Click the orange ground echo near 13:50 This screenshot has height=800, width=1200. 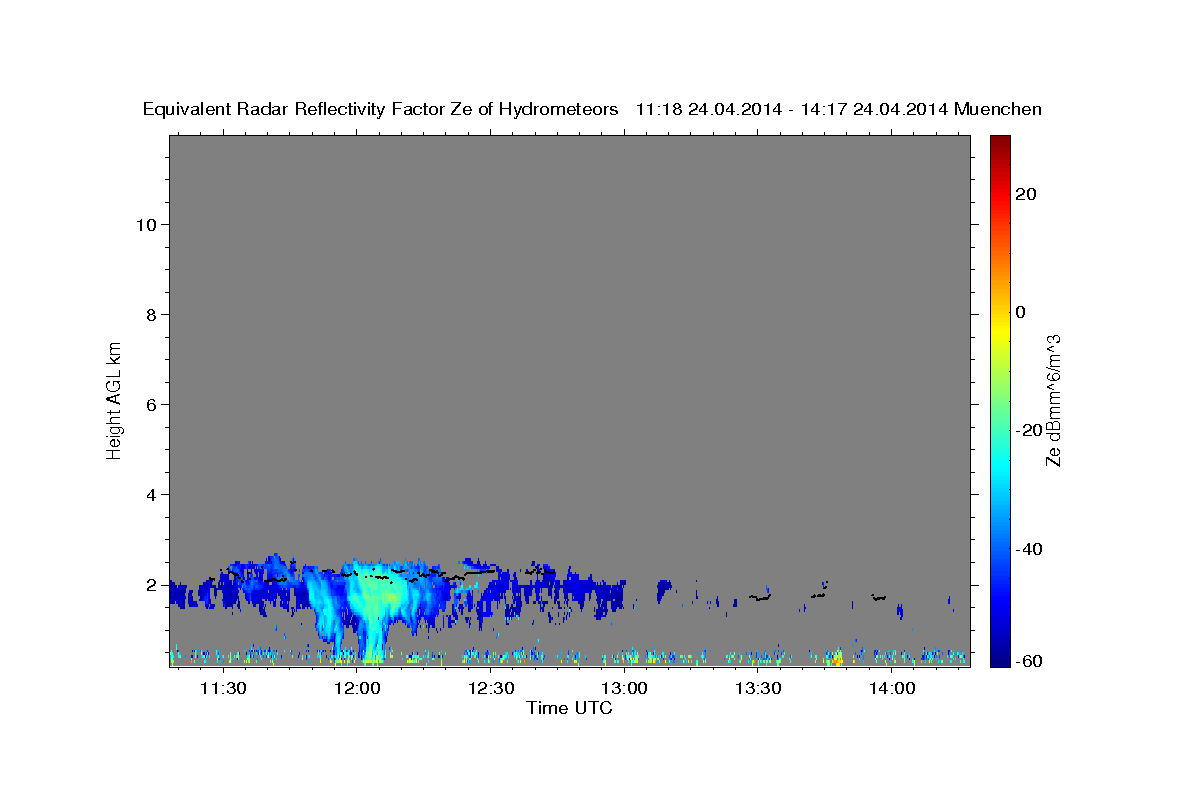point(836,658)
